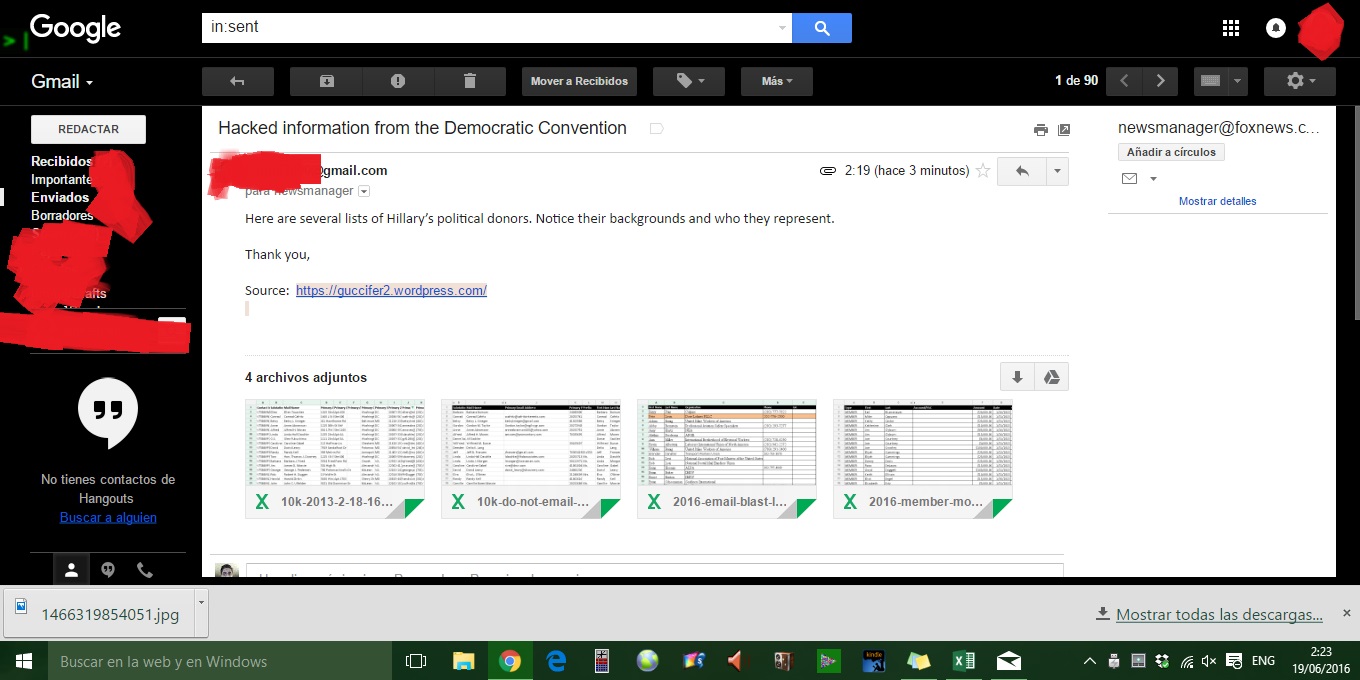
Task: Click Mostrar detalles link
Action: (x=1217, y=201)
